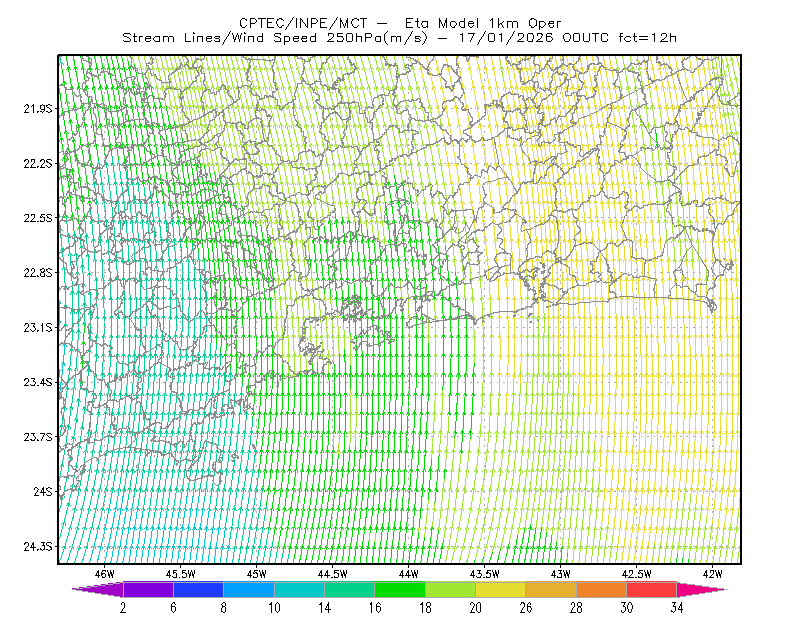Click the latitude label 23.1S
This screenshot has height=618, width=800.
coord(38,327)
